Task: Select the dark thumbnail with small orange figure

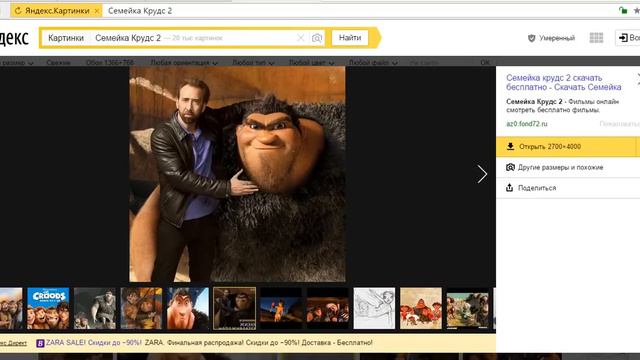Action: pyautogui.click(x=281, y=308)
